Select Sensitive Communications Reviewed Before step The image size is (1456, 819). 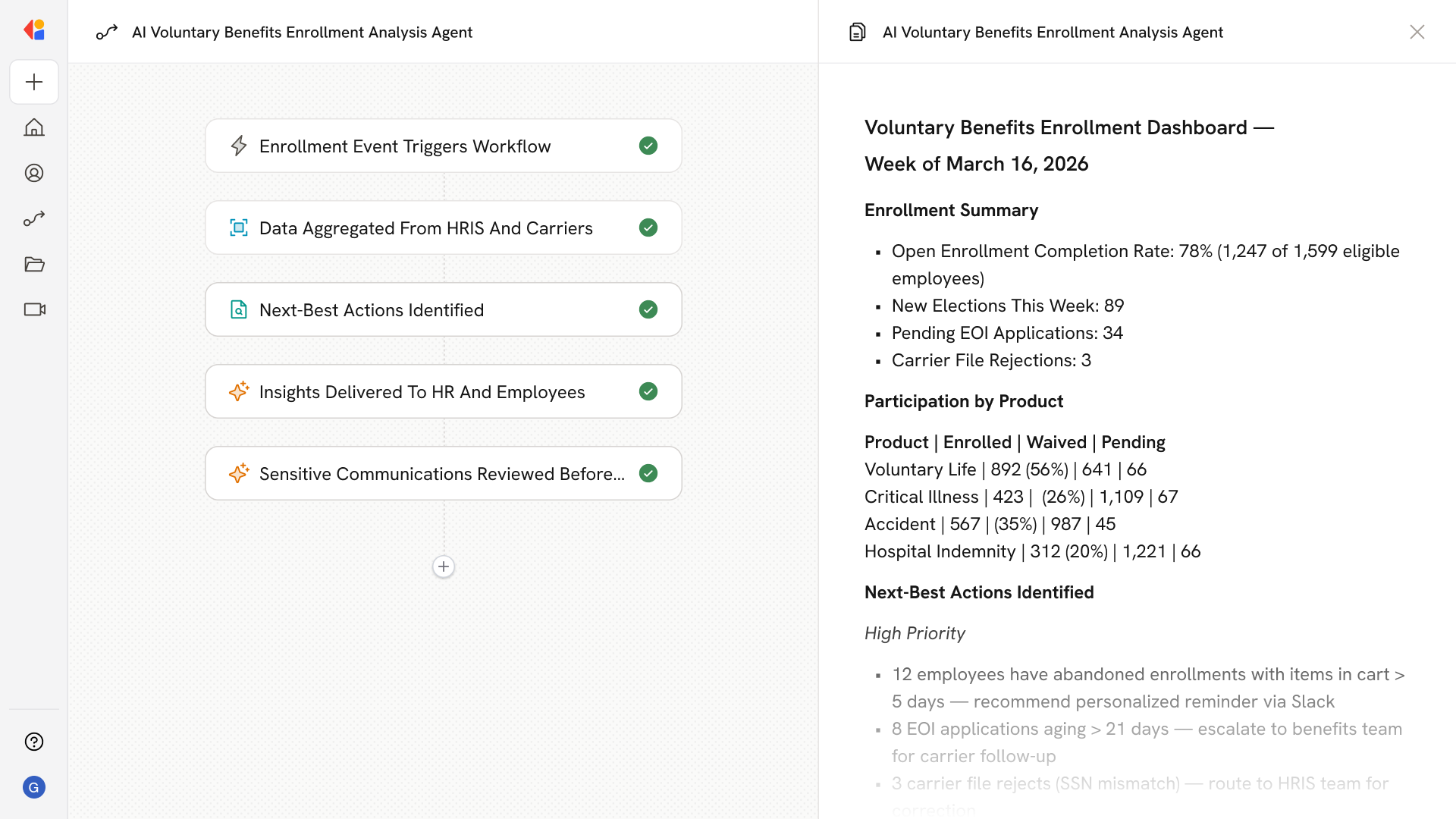coord(441,473)
